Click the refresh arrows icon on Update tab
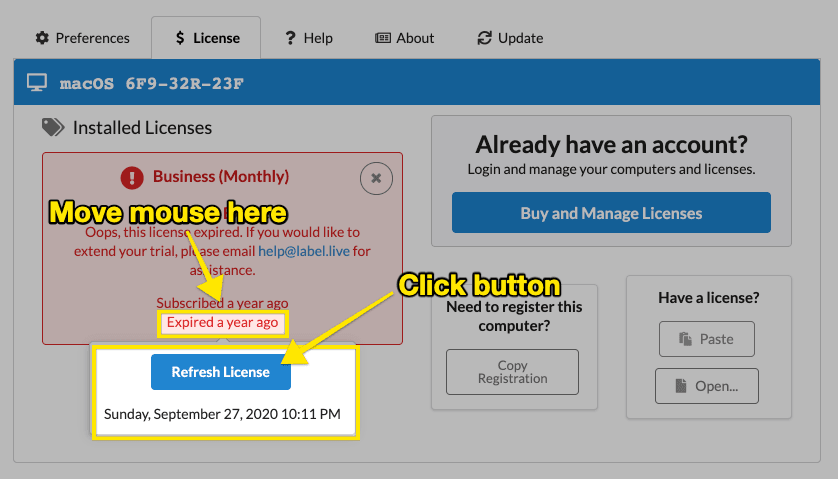This screenshot has width=838, height=479. pos(485,38)
